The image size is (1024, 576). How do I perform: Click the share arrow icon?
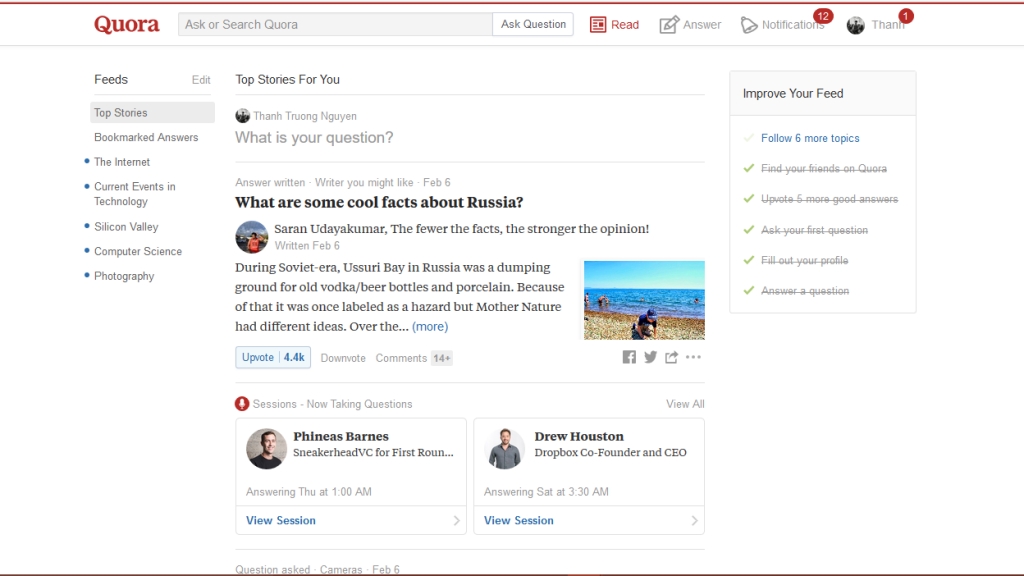coord(671,357)
